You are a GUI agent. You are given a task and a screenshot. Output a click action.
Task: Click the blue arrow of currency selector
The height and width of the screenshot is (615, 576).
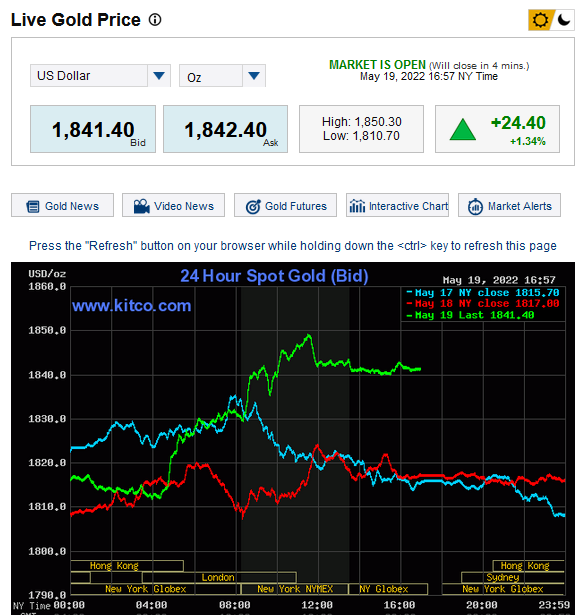pyautogui.click(x=159, y=76)
